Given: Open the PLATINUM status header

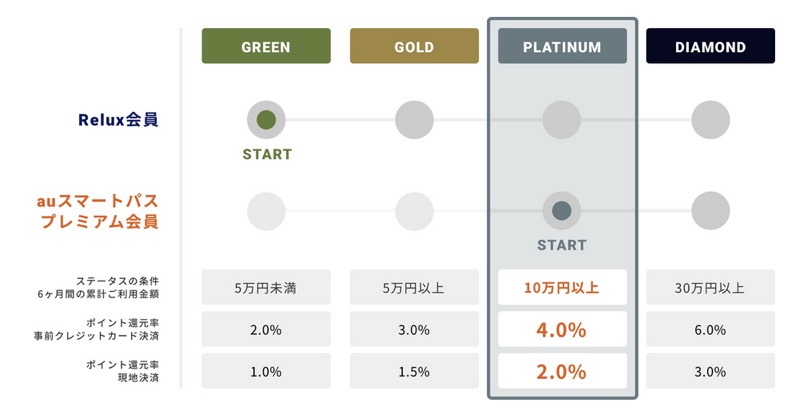Looking at the screenshot, I should coord(562,46).
